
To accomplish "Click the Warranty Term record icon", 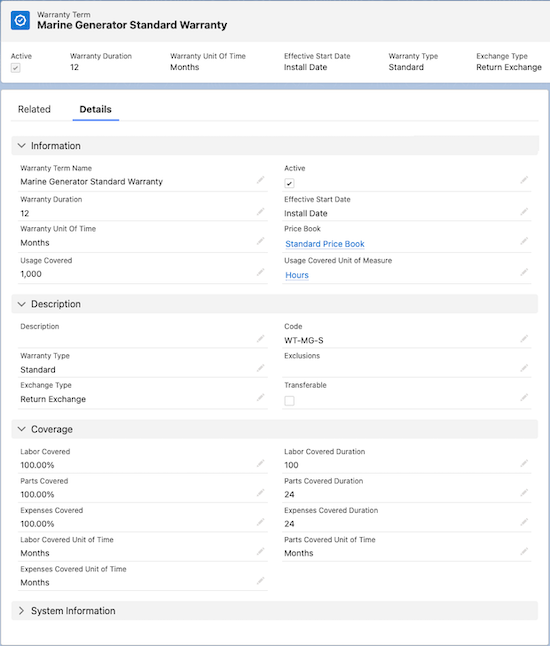I will coord(20,20).
